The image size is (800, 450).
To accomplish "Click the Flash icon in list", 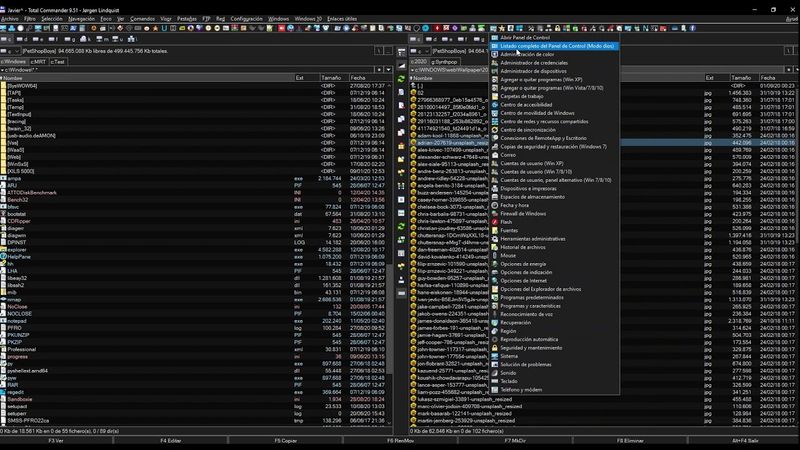I will [x=494, y=221].
